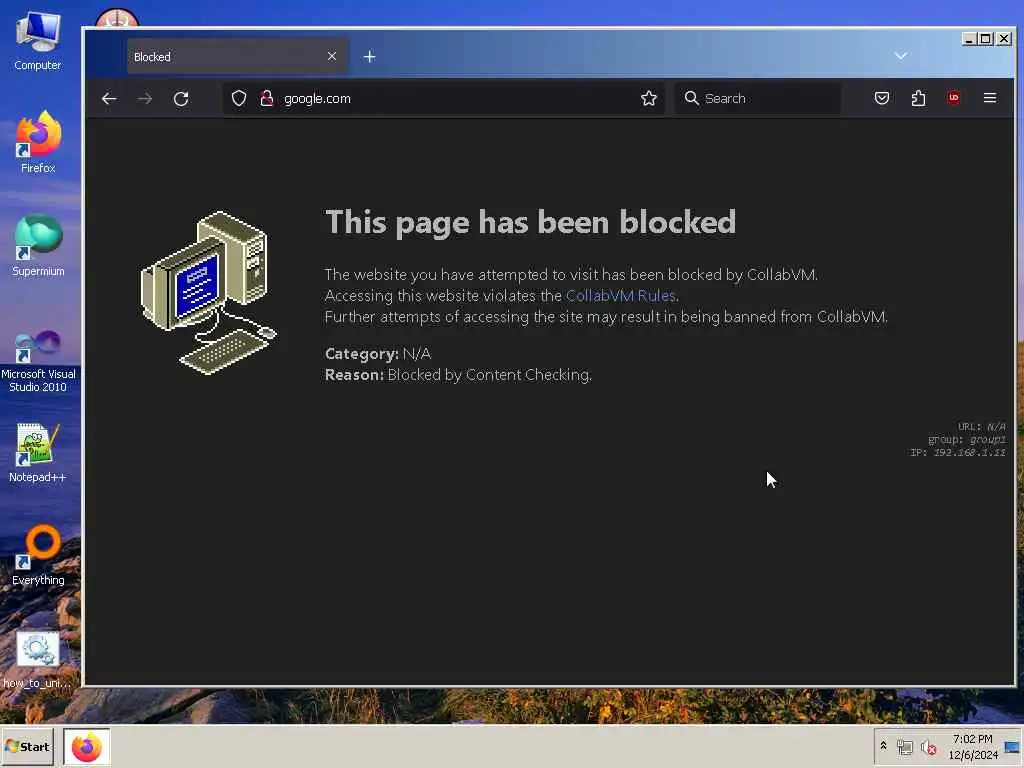Click the 'group: group1' debug text
The height and width of the screenshot is (768, 1024).
(967, 440)
